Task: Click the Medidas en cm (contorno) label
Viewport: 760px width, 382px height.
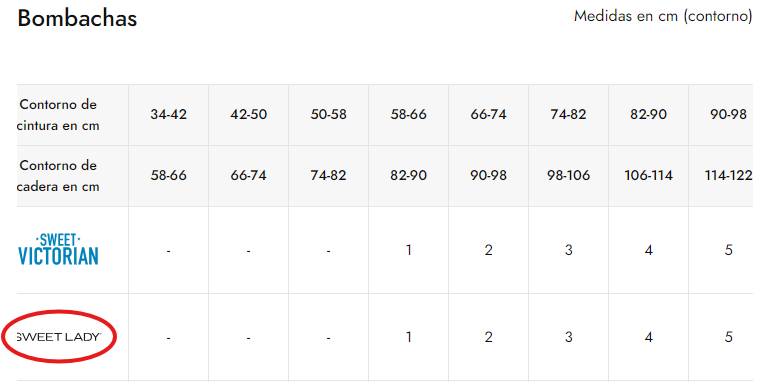Action: [x=663, y=16]
